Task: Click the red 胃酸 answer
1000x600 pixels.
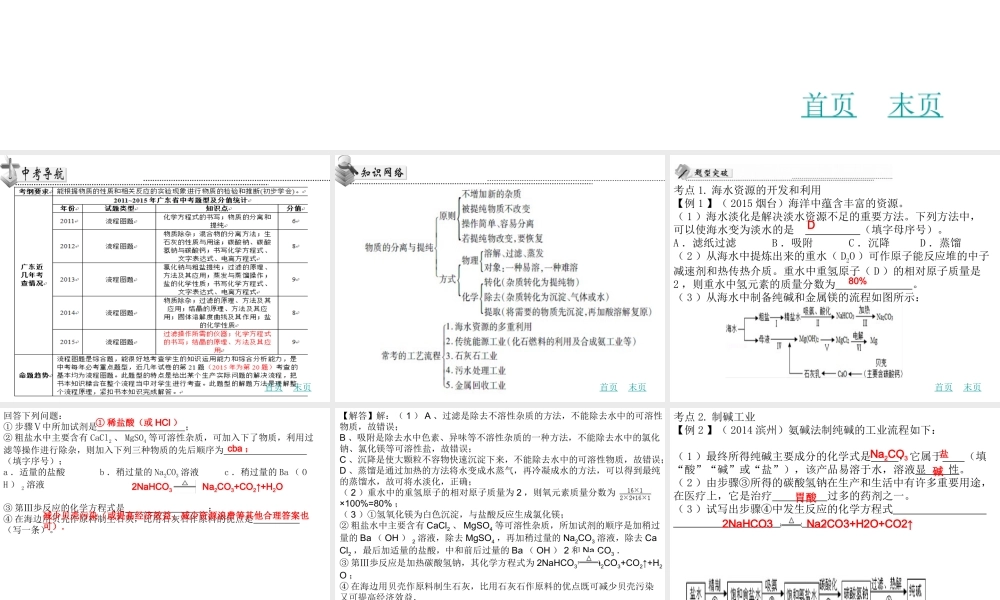Action: (805, 497)
